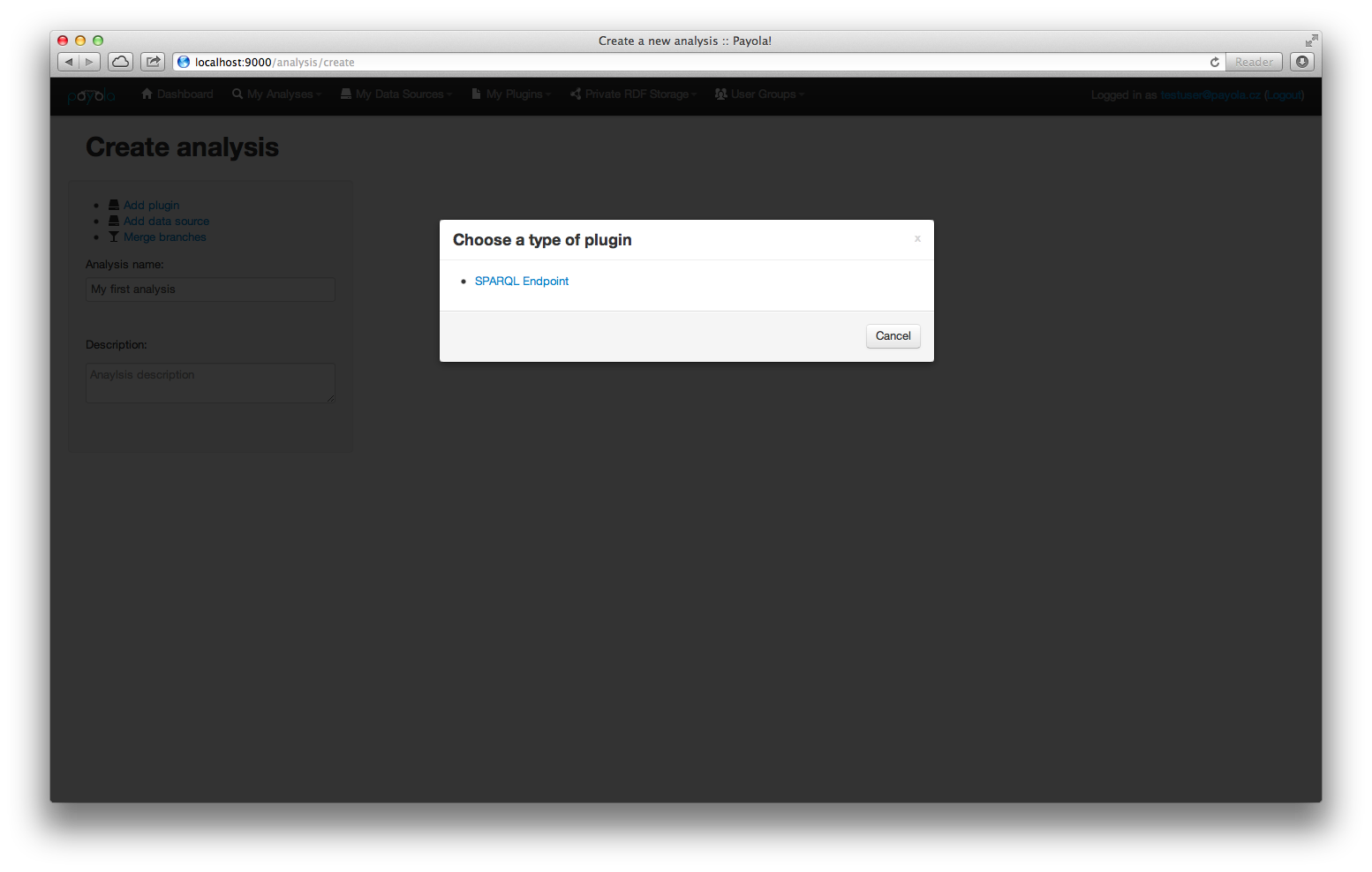Show downloads in Safari toolbar
The width and height of the screenshot is (1372, 872).
coord(1301,62)
